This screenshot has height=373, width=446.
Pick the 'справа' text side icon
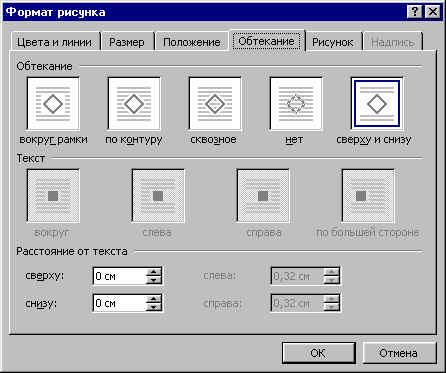263,196
